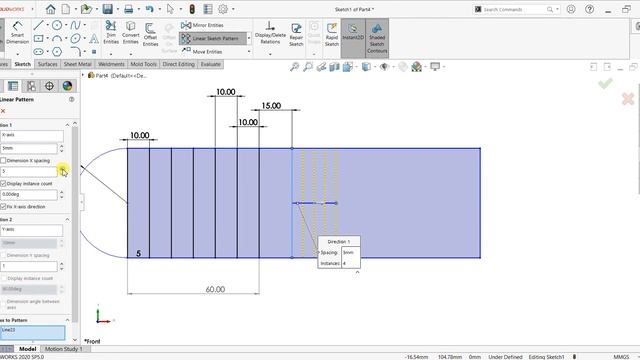Image resolution: width=640 pixels, height=360 pixels.
Task: Click the Rebuild traffic light icon
Action: click(x=192, y=9)
